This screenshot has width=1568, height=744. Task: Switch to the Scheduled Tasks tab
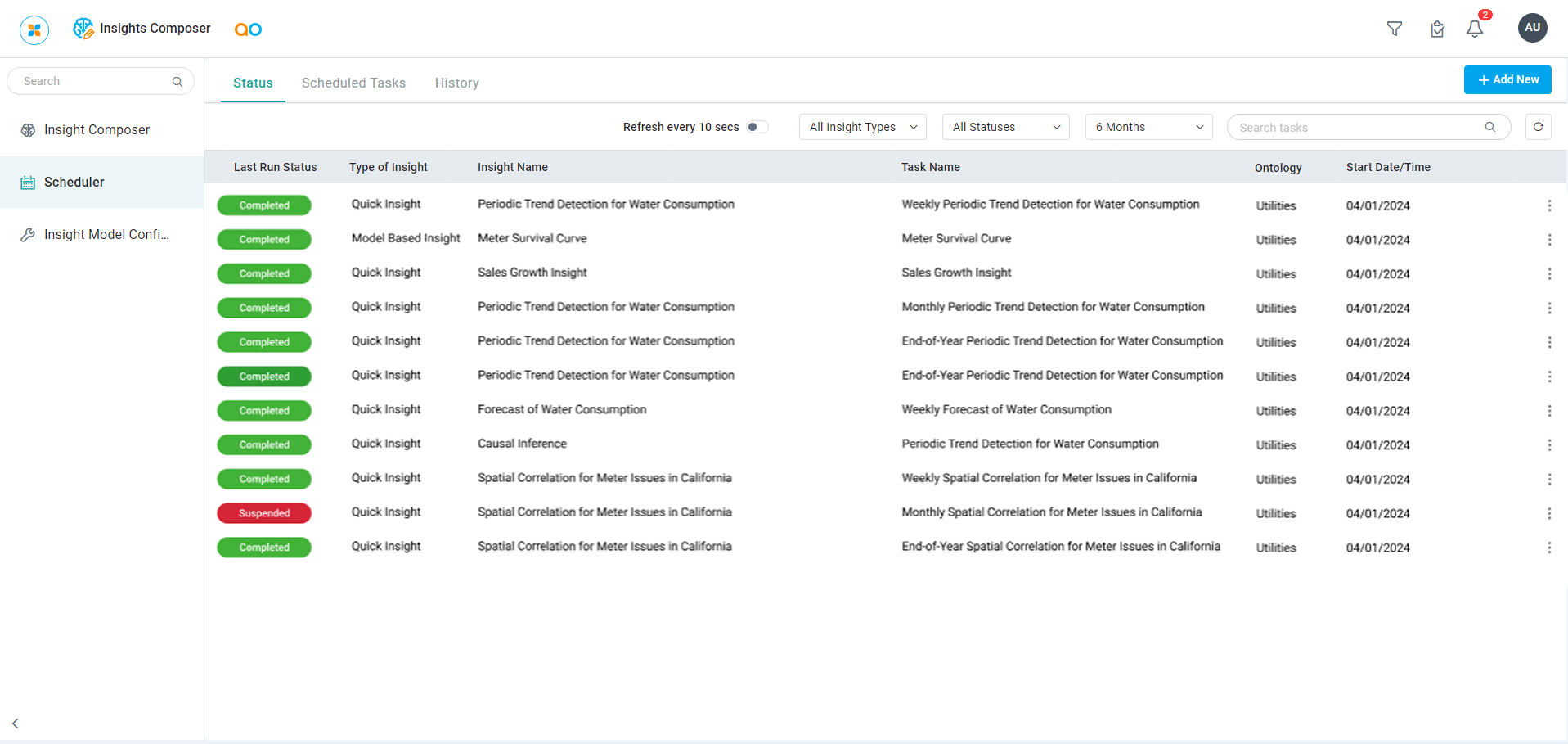click(353, 83)
